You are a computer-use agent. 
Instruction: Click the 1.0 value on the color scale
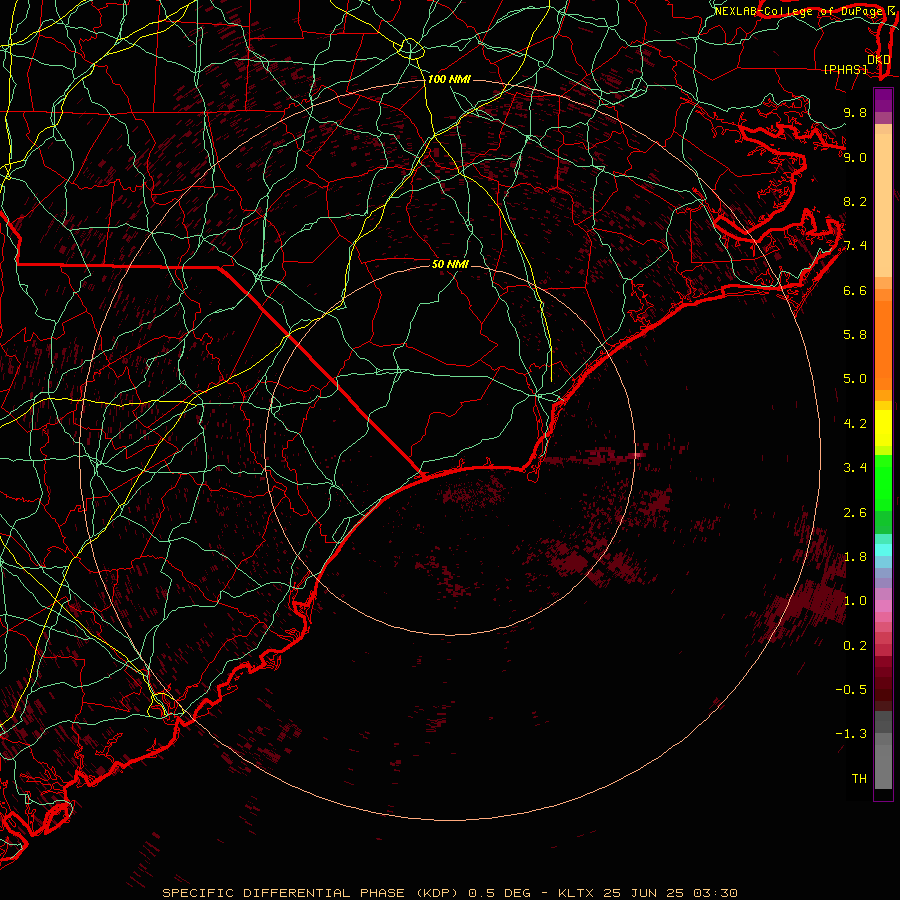[855, 601]
